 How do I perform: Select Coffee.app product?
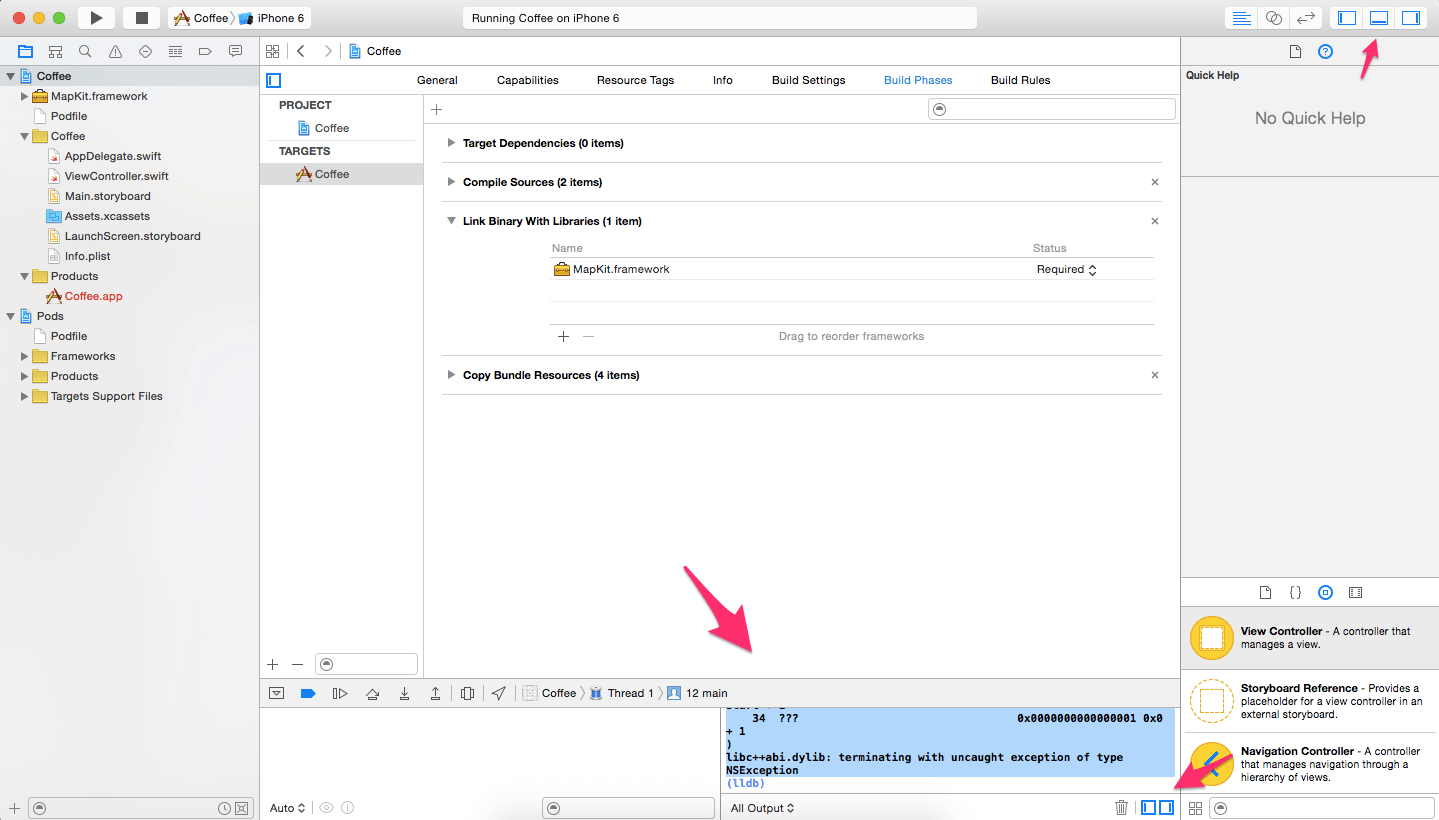pyautogui.click(x=93, y=296)
